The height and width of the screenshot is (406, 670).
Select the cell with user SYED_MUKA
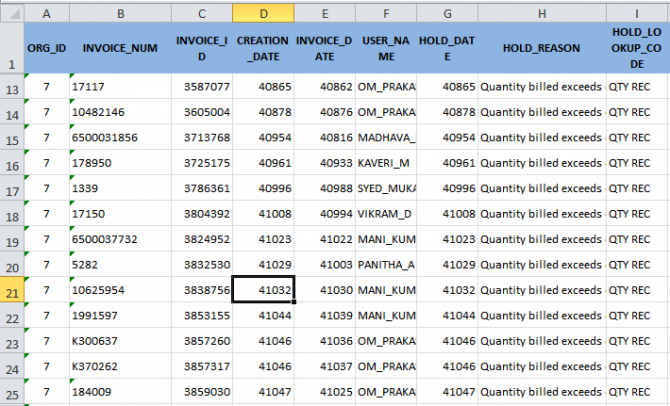[386, 189]
